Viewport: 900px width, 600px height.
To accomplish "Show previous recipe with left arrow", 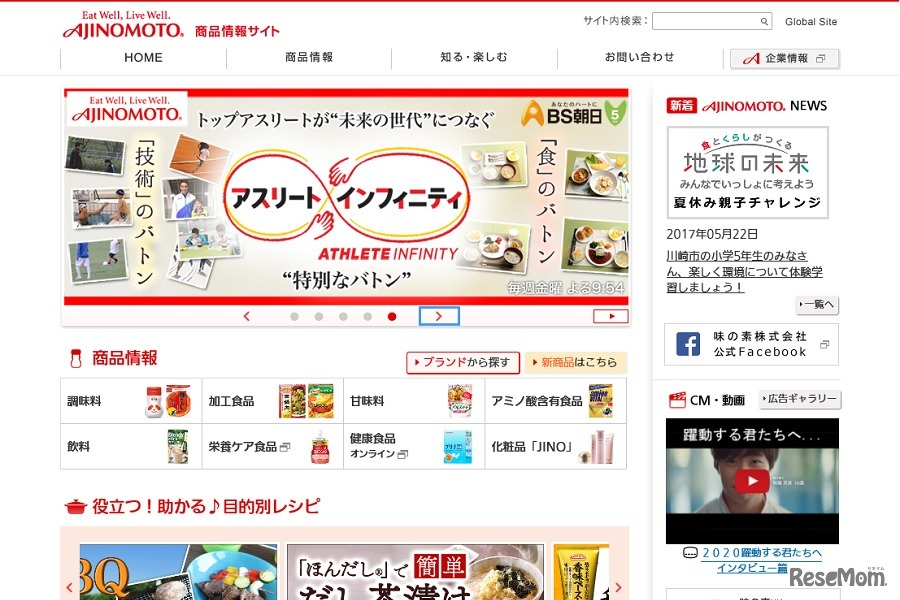I will click(69, 587).
